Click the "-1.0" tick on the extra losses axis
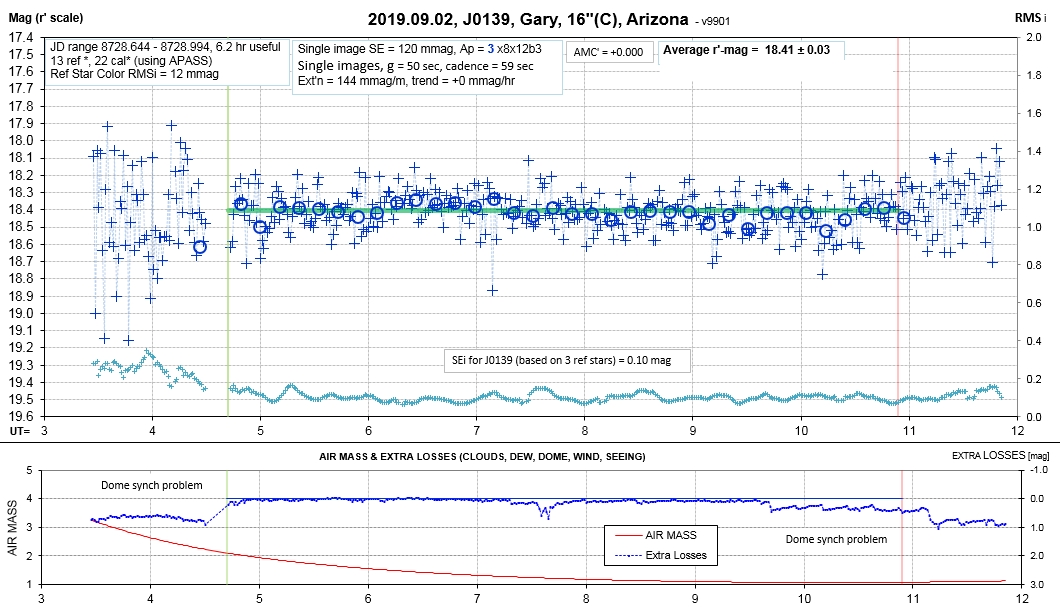 click(1039, 470)
